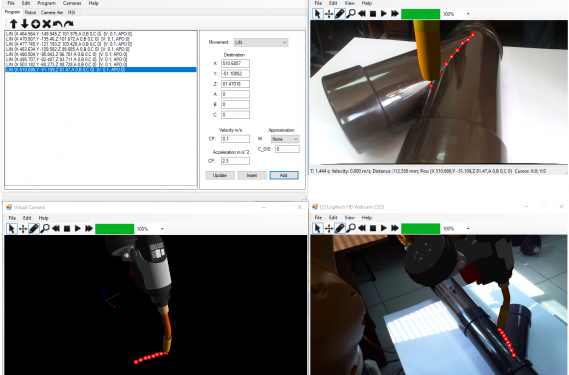The image size is (569, 375).
Task: Click the Add button
Action: (284, 175)
